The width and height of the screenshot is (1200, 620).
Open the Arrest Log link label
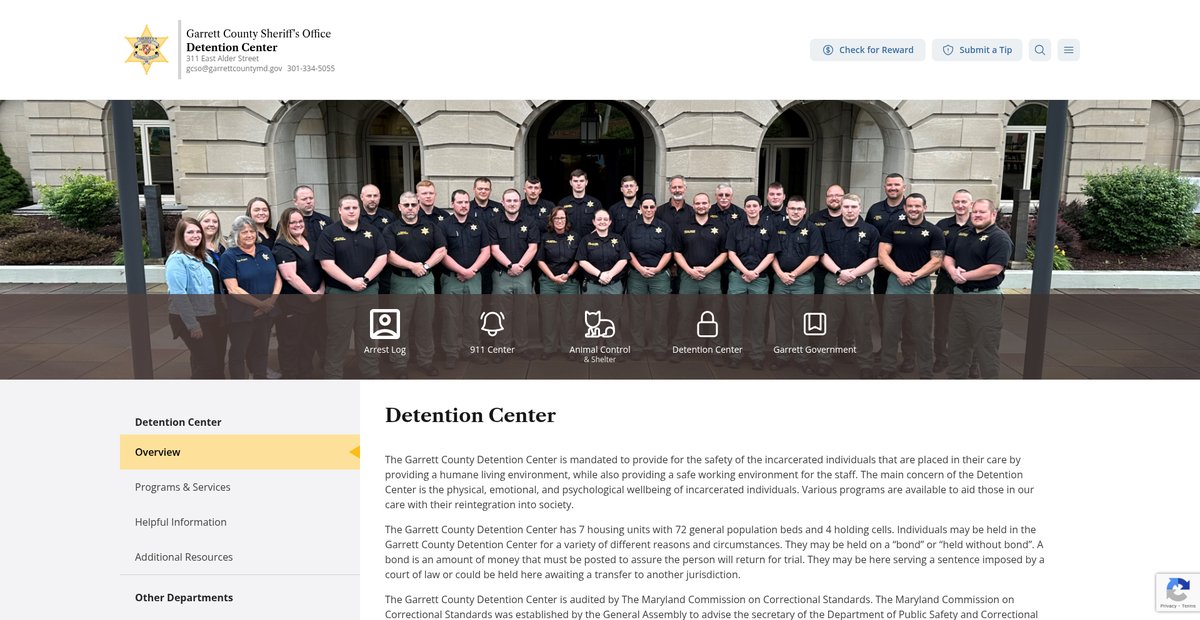[x=385, y=350]
